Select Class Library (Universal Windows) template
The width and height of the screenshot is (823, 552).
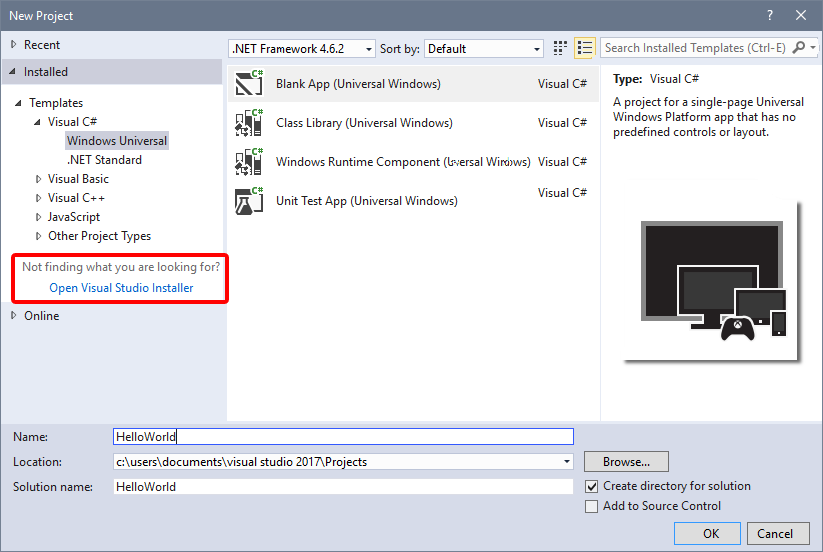point(413,123)
